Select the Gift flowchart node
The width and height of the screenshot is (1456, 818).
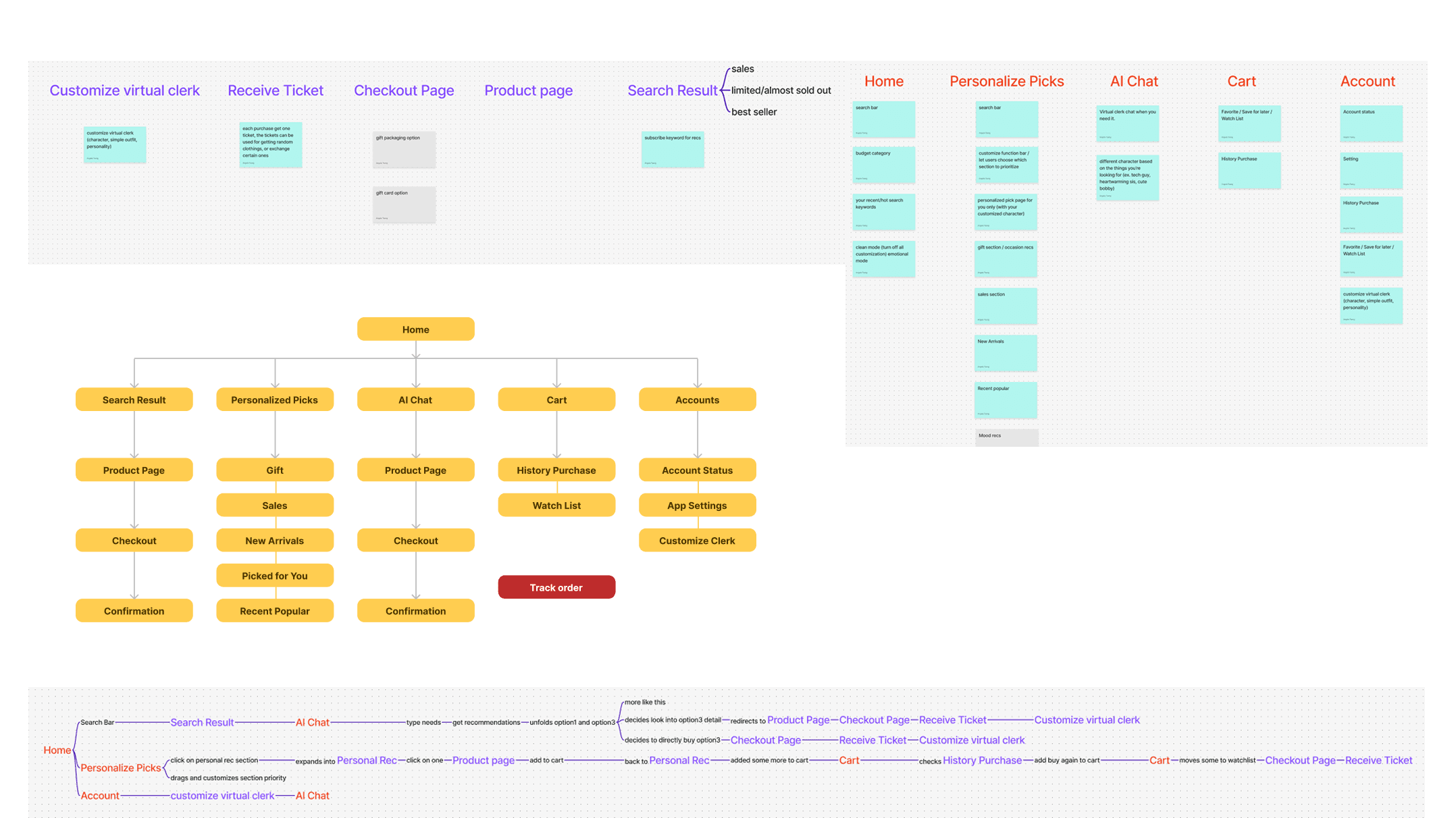[274, 470]
